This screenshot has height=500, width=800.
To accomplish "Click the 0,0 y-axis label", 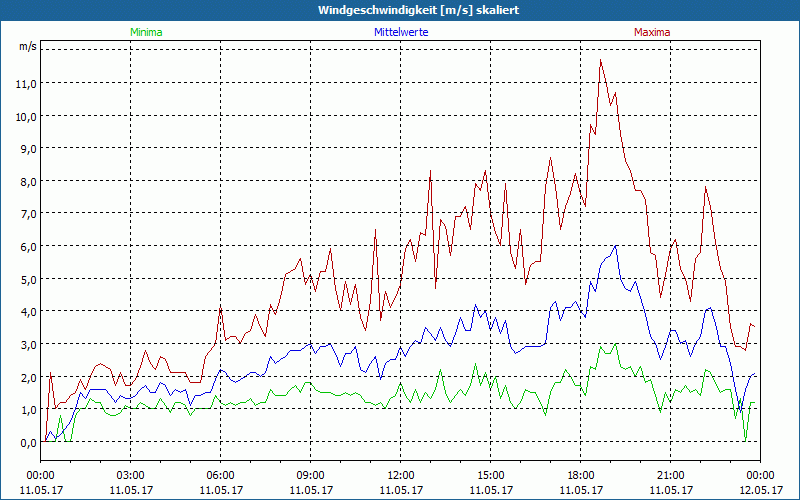I will (x=27, y=442).
